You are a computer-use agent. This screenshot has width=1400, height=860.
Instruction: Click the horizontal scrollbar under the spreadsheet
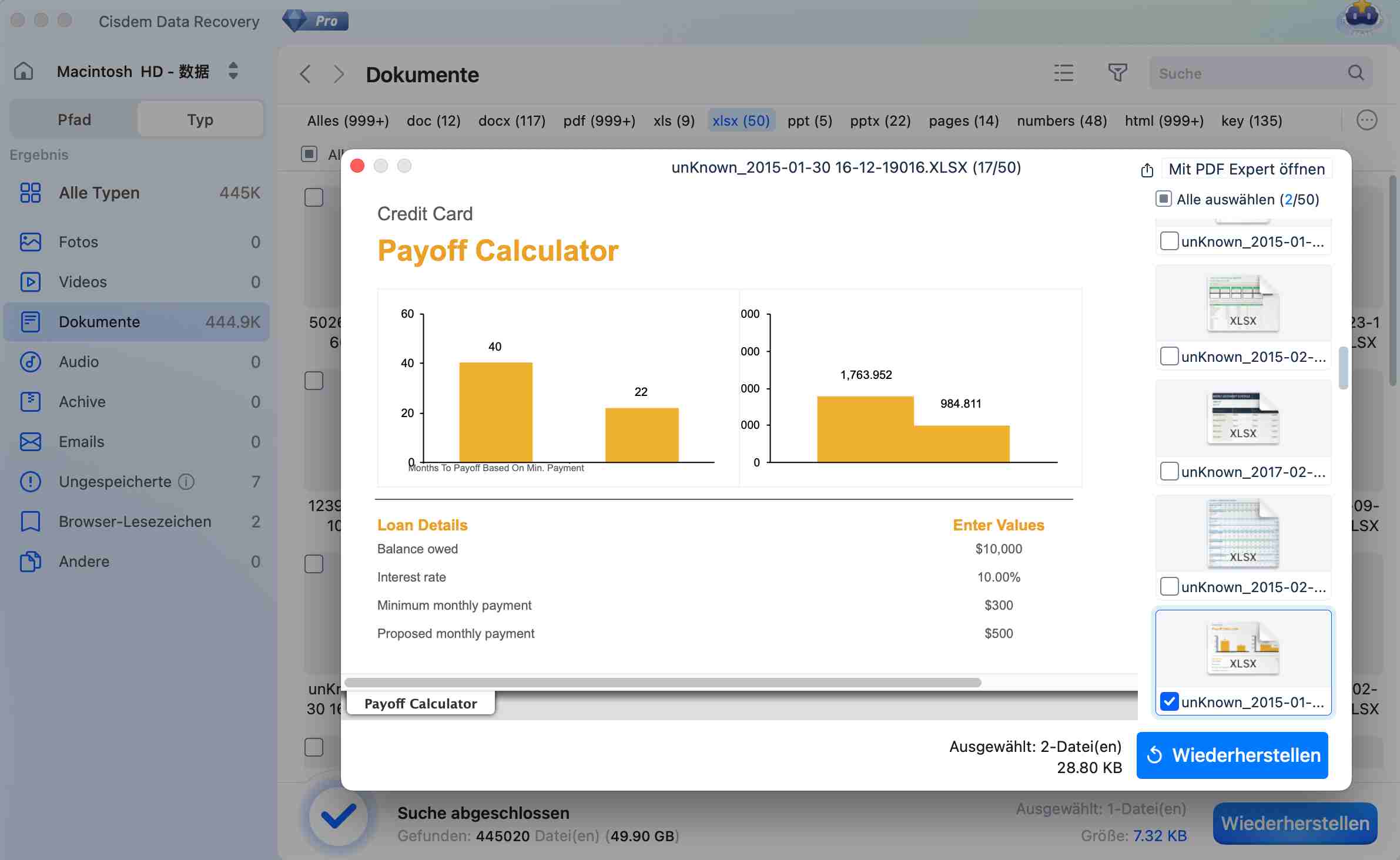tap(662, 683)
